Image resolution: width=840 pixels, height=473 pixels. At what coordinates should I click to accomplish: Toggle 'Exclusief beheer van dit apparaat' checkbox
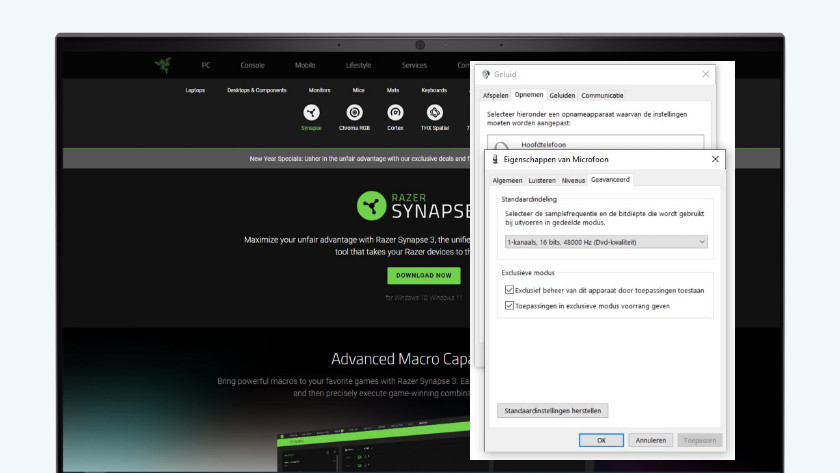pyautogui.click(x=510, y=291)
